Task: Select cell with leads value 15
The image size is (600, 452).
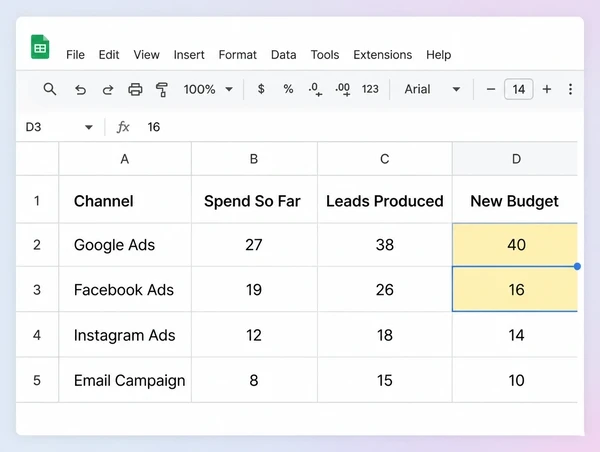Action: tap(385, 380)
